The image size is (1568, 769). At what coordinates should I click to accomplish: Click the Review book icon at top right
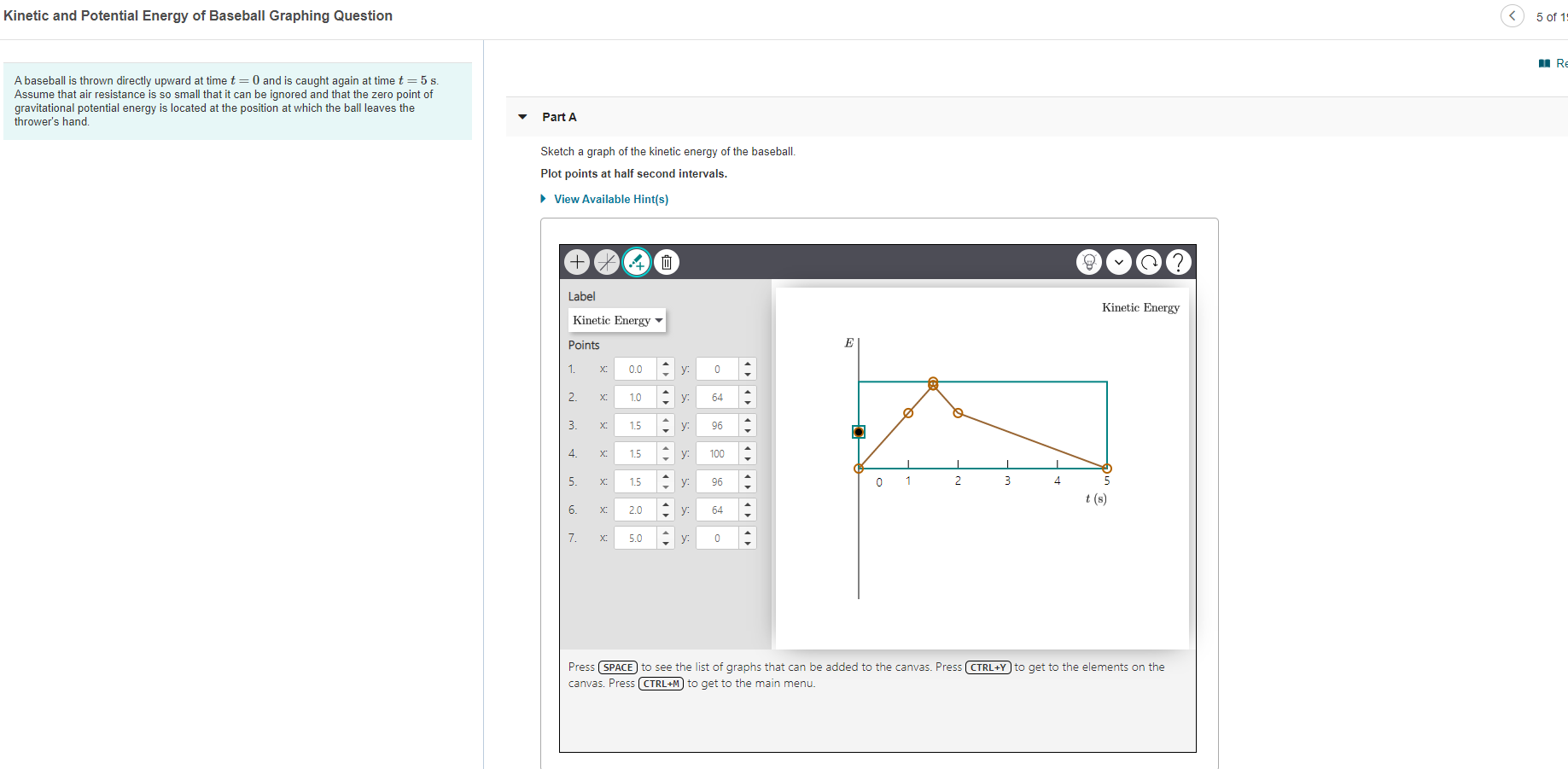[x=1543, y=63]
